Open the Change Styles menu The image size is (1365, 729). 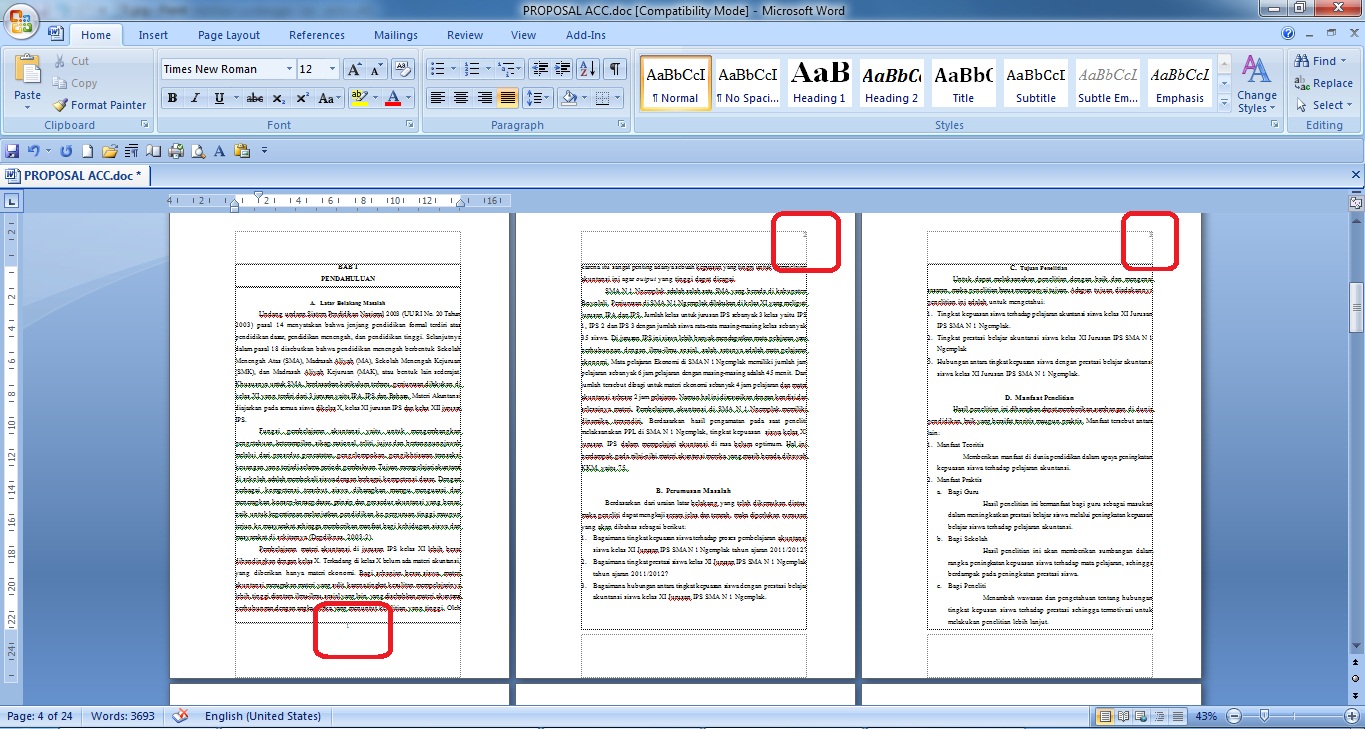click(1256, 83)
